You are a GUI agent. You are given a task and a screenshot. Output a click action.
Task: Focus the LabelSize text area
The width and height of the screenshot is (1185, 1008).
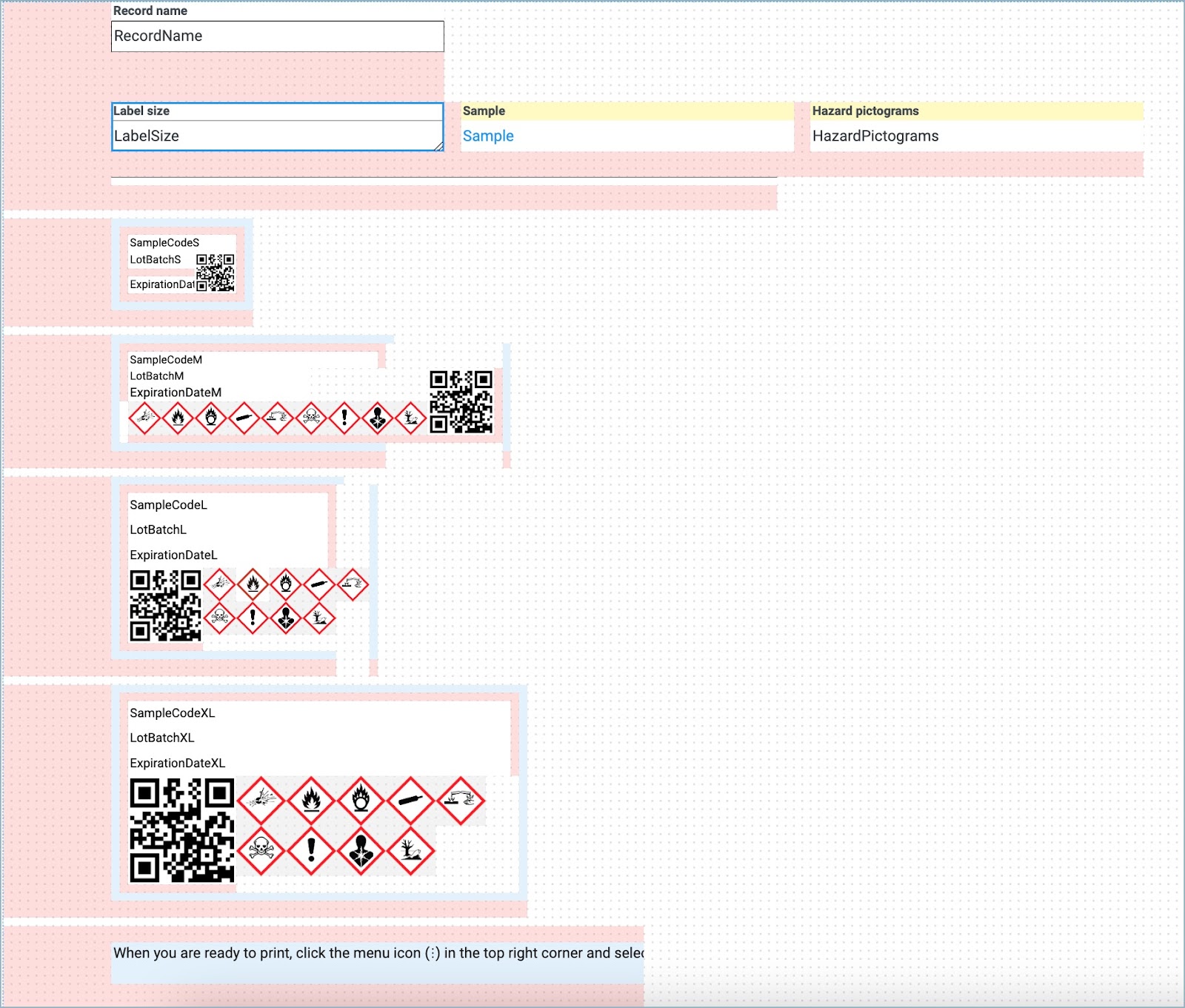click(x=278, y=136)
